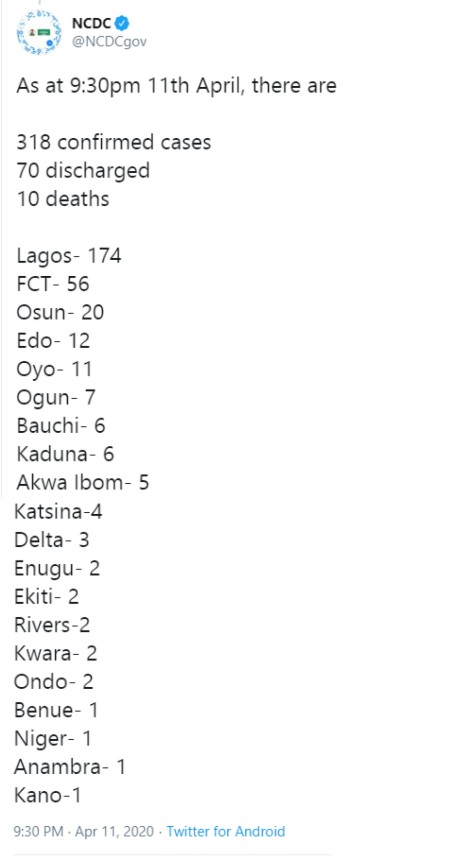
Task: Open the Twitter for Android link
Action: coord(226,831)
